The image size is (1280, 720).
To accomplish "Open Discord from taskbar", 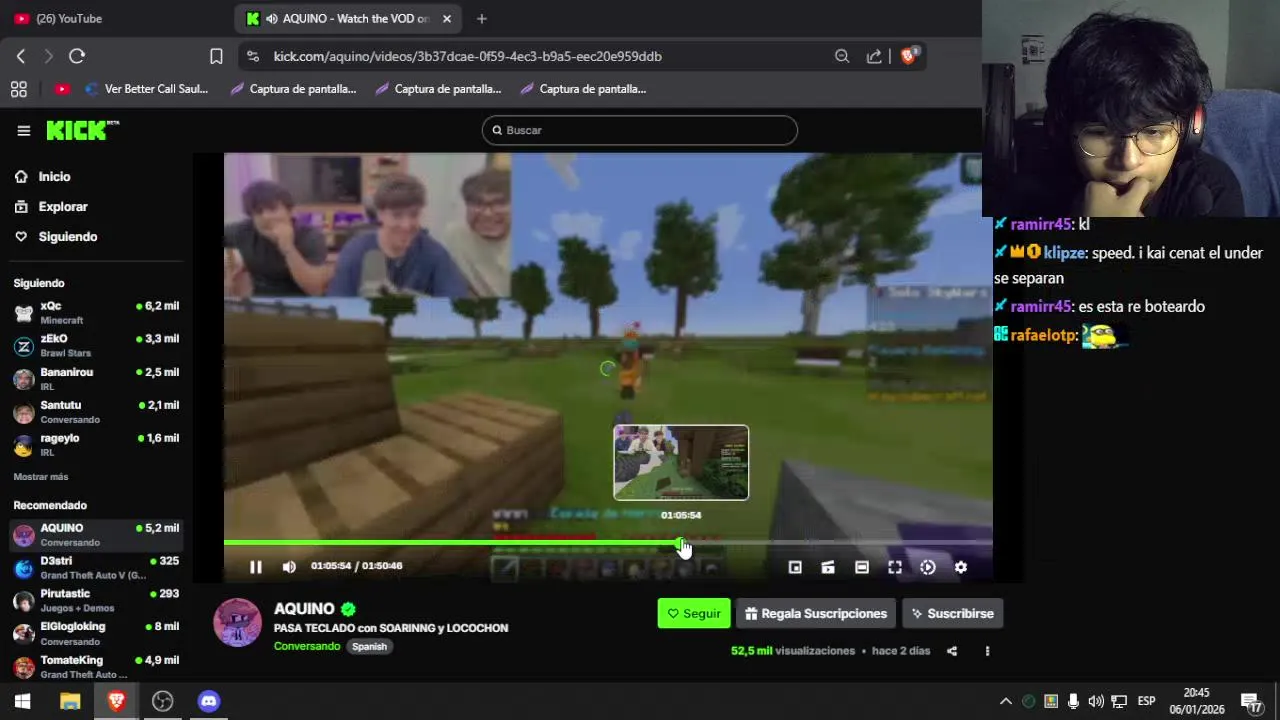I will click(208, 701).
